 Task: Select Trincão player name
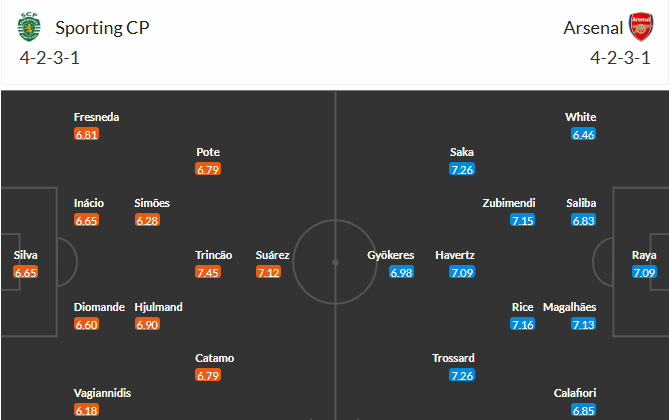213,255
